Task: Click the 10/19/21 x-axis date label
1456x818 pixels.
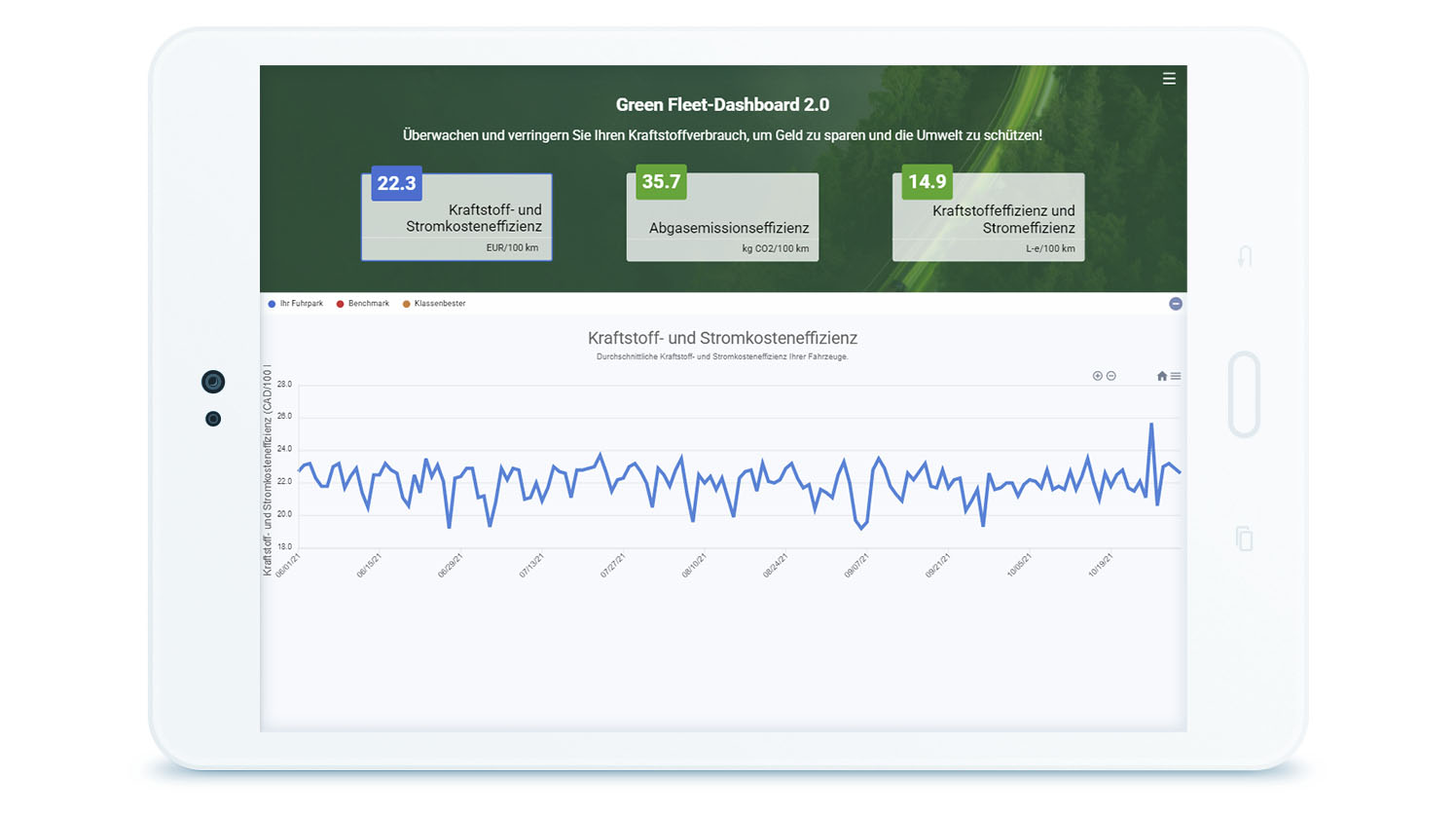Action: [1100, 566]
